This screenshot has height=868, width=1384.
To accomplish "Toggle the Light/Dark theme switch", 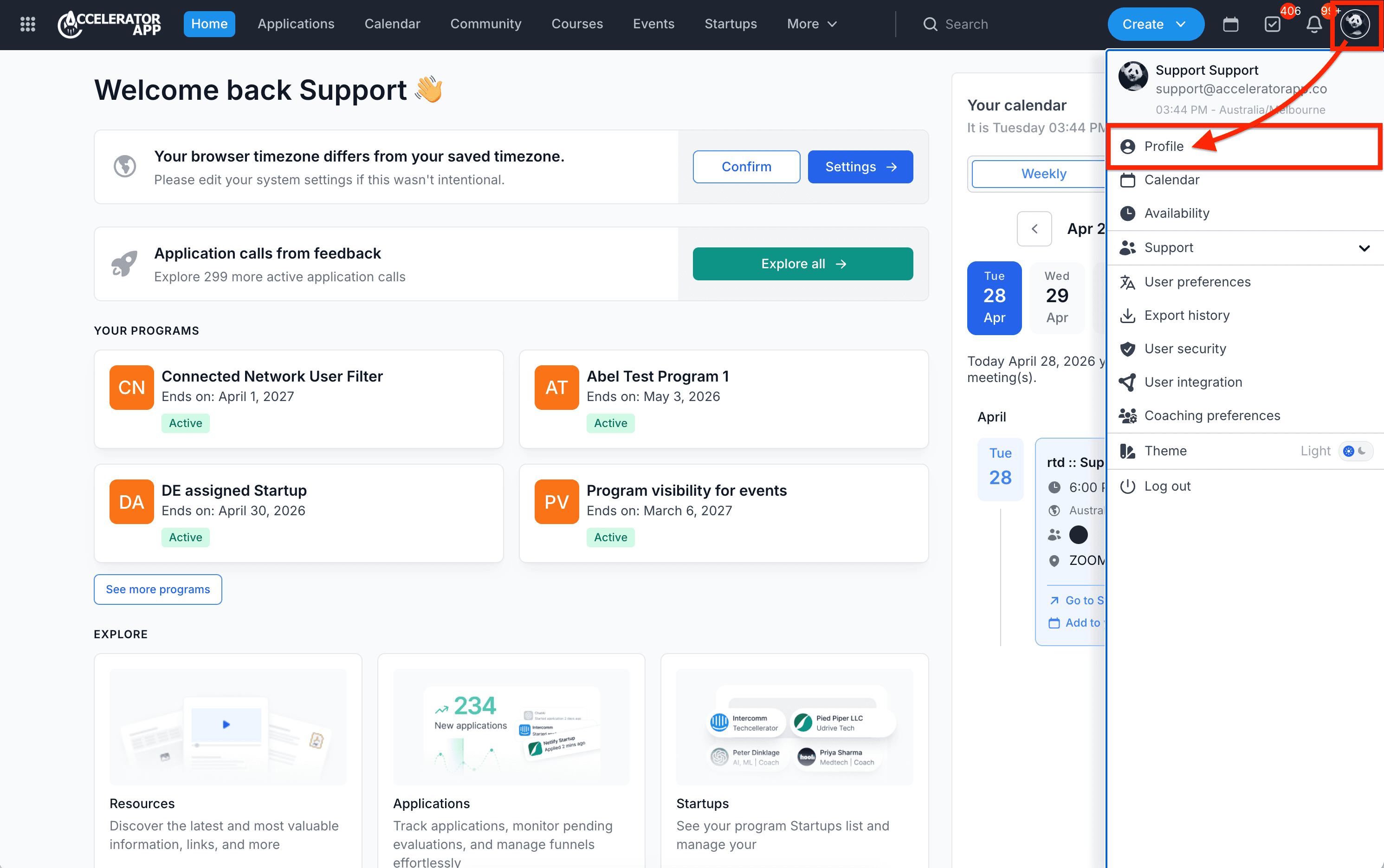I will (x=1355, y=451).
